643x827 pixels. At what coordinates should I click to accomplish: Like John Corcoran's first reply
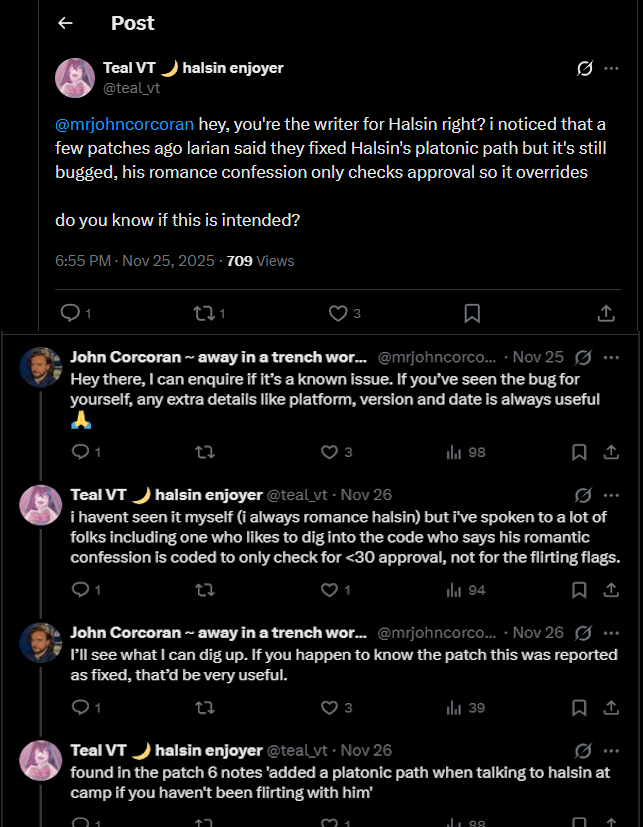(x=329, y=452)
